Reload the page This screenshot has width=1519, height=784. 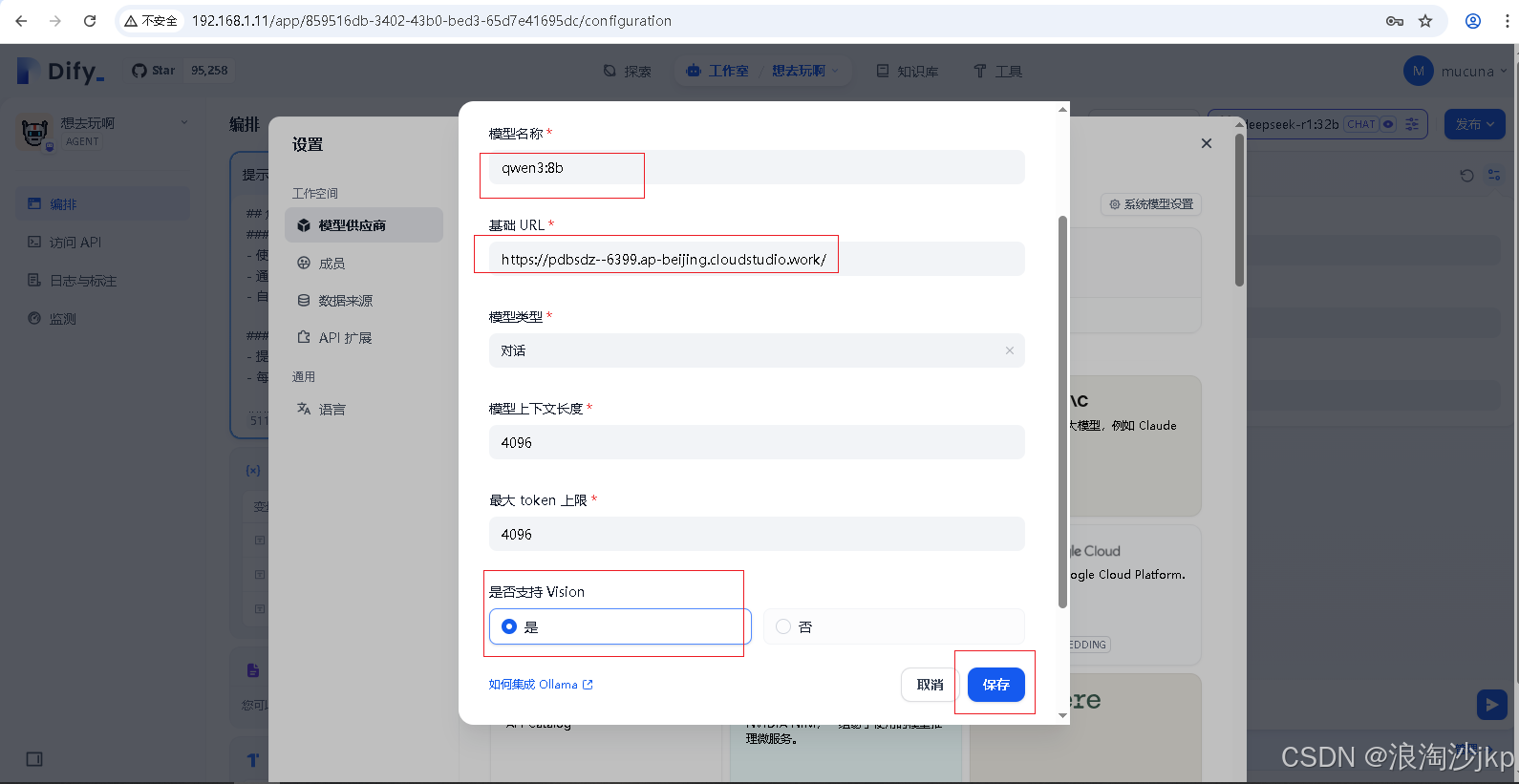click(x=90, y=20)
